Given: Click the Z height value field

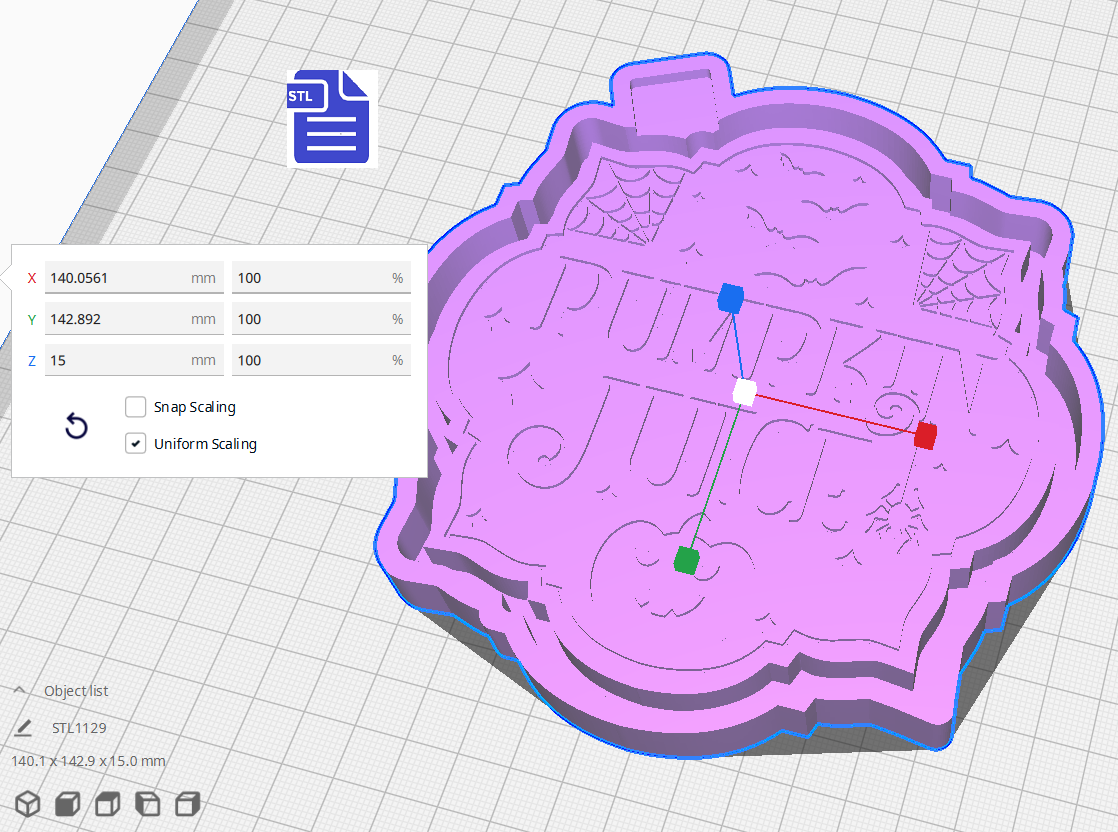Looking at the screenshot, I should pos(134,359).
